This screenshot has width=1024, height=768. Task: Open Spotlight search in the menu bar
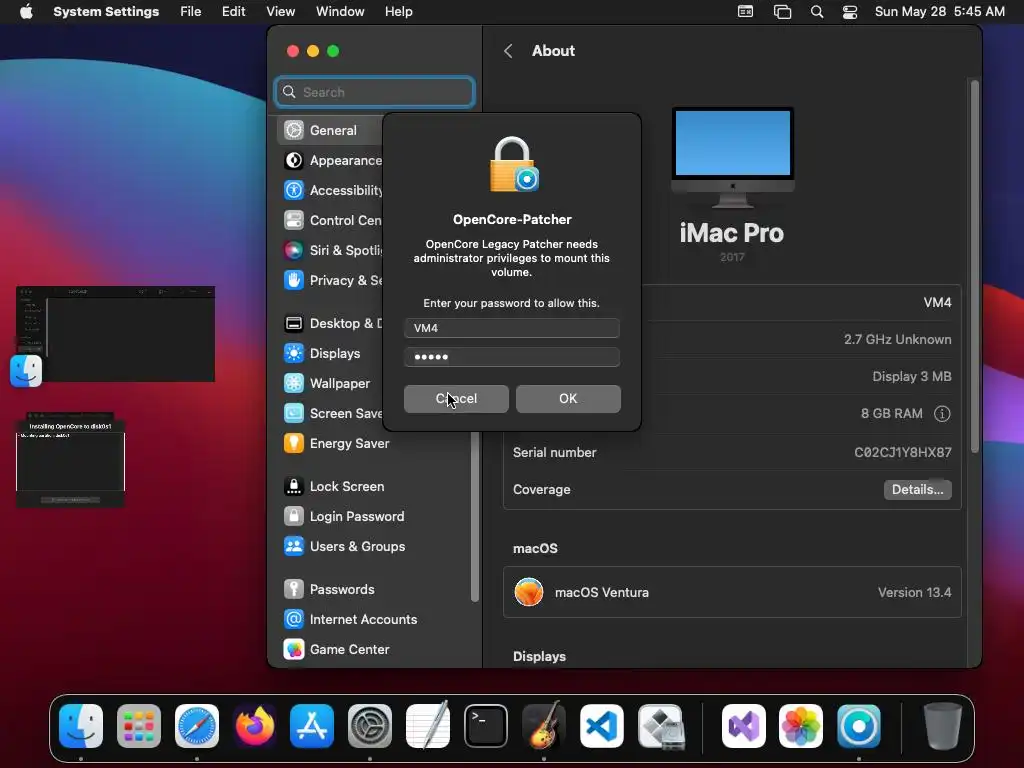816,12
